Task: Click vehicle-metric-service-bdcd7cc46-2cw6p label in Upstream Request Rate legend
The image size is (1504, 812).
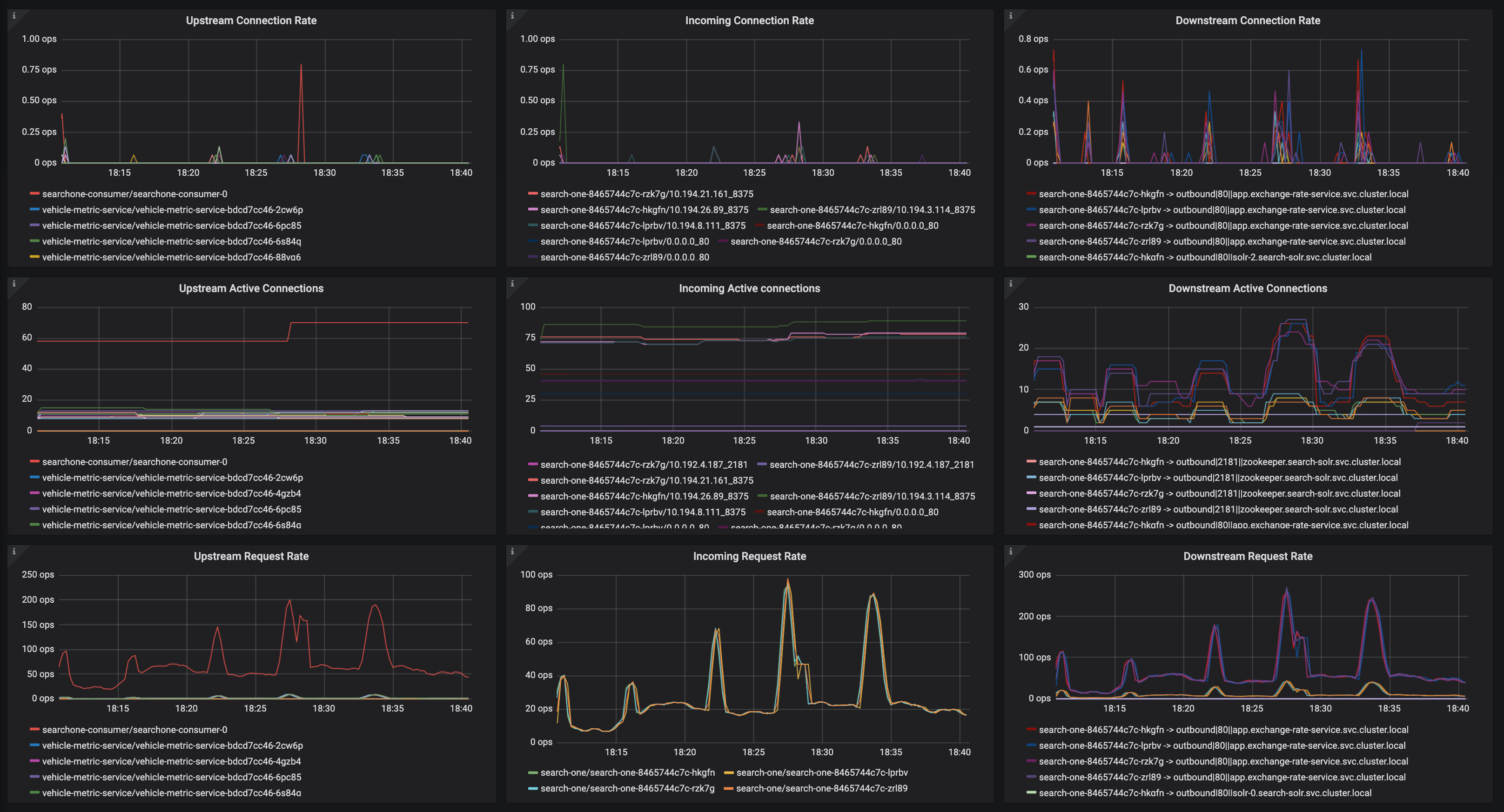Action: (172, 745)
